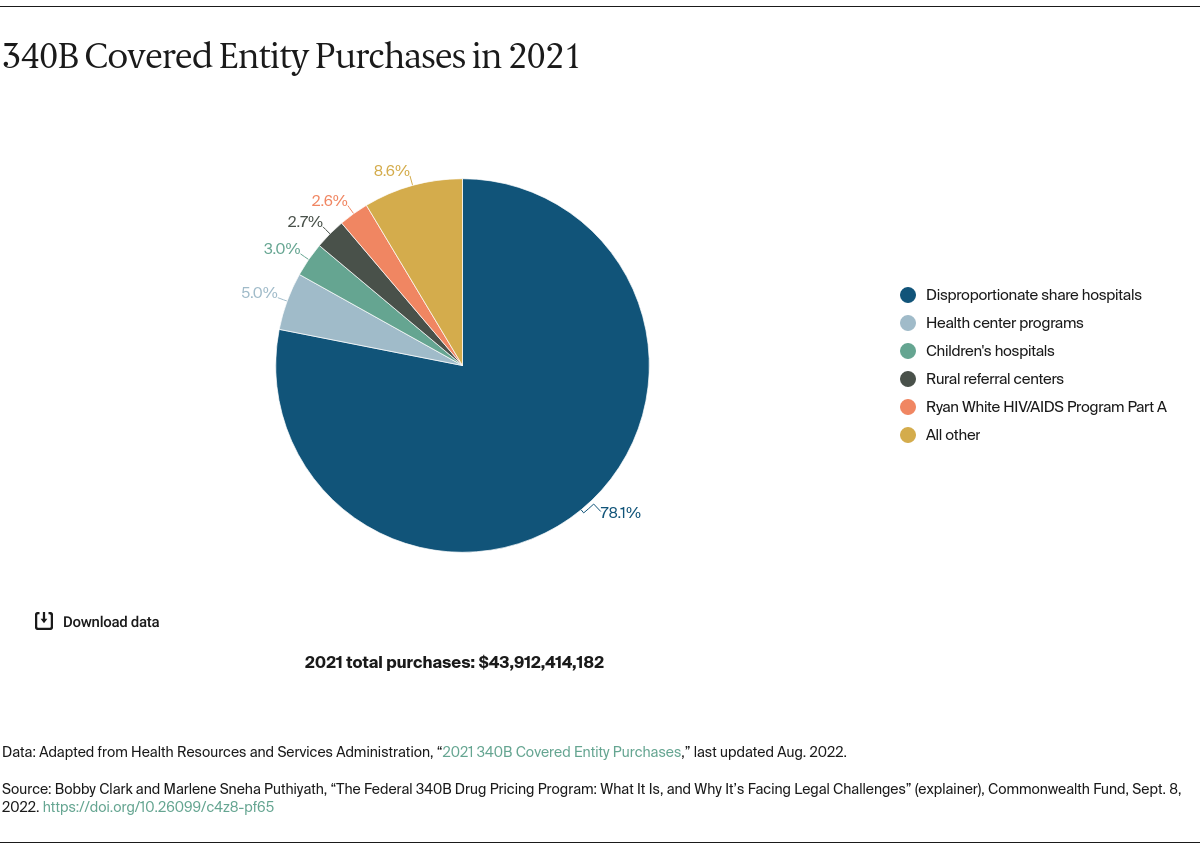
Task: Click the download arrow symbol inside the tray icon
Action: point(43,621)
